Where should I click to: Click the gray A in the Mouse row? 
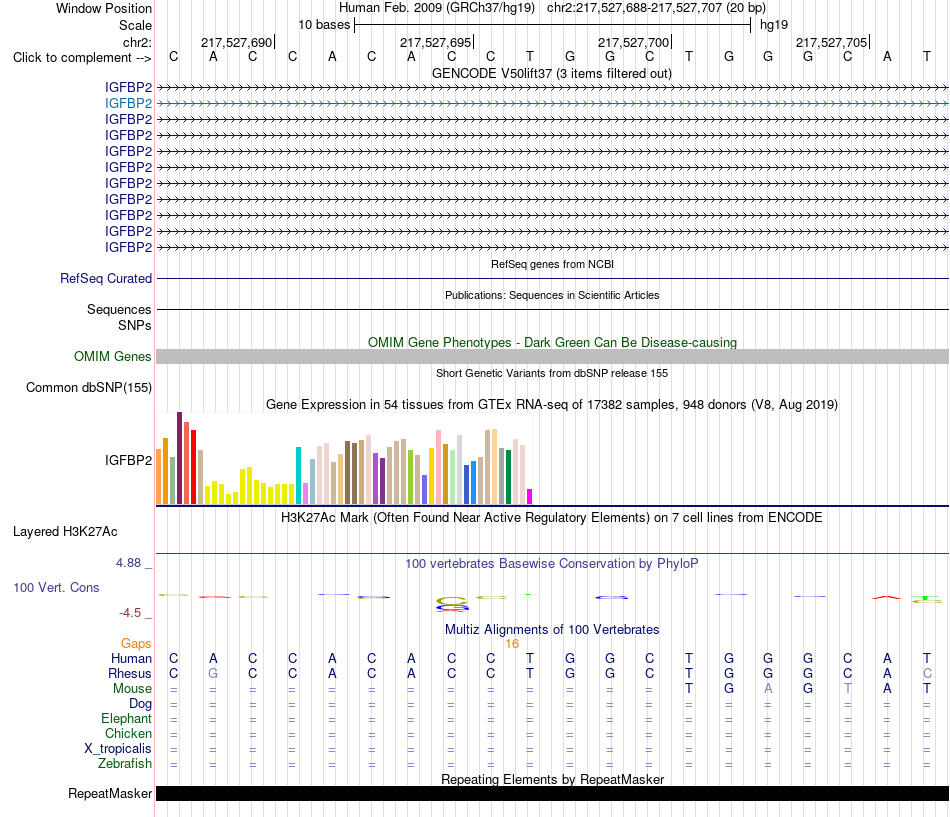[x=768, y=689]
